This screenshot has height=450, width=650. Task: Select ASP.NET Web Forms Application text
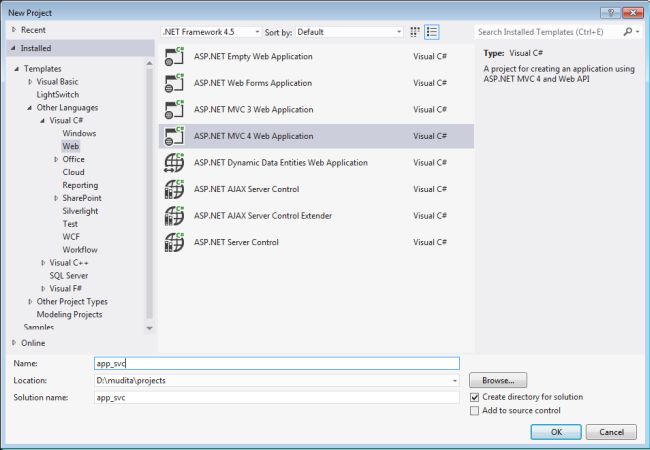253,83
